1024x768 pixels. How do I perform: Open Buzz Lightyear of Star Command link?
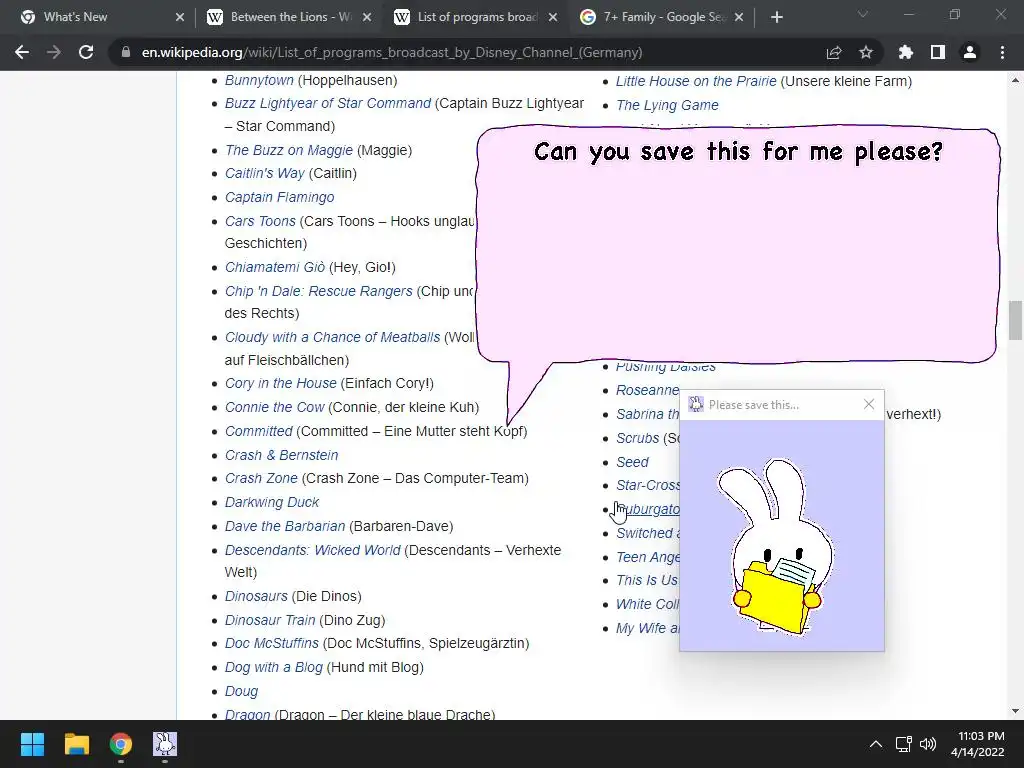pos(328,103)
